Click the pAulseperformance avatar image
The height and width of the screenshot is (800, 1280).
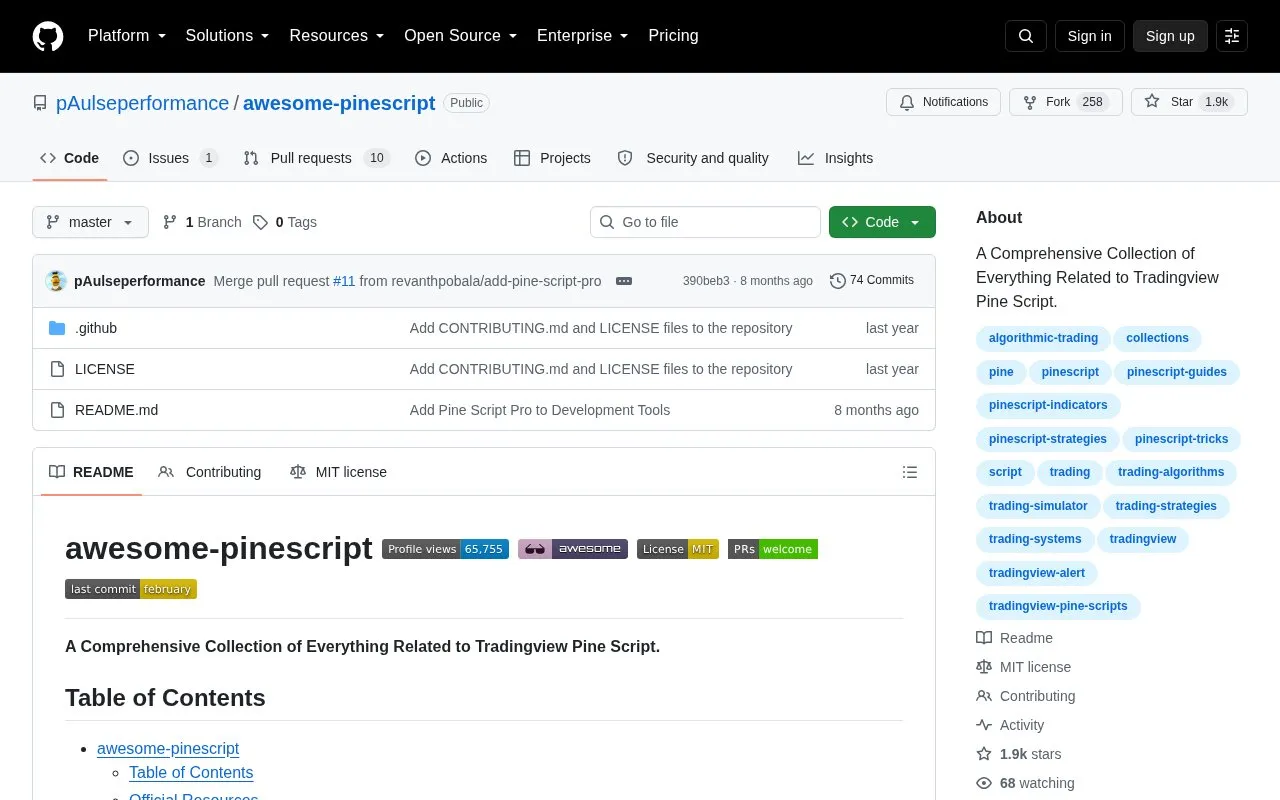tap(56, 281)
